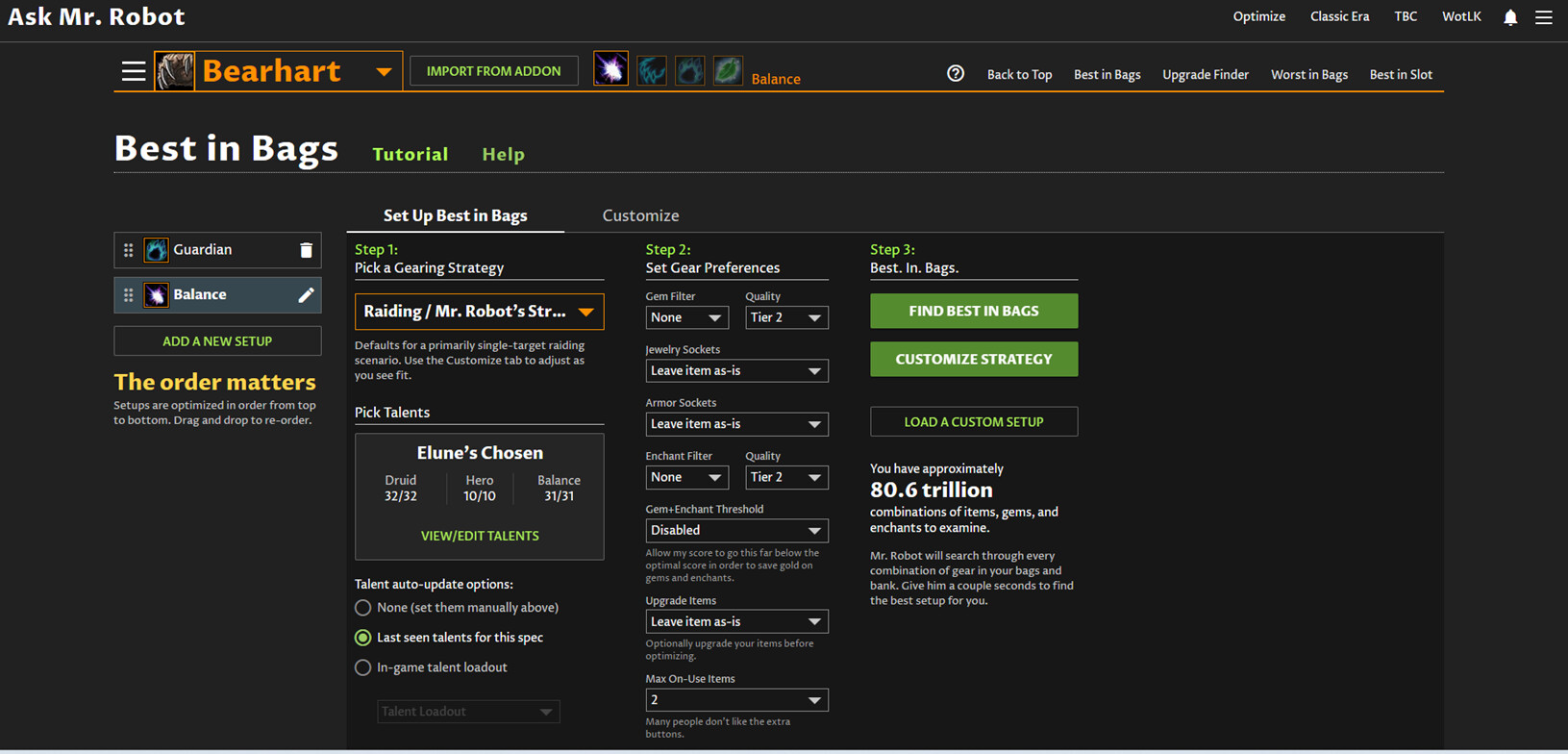Switch to the Guardian bear-paw spec icon
Viewport: 1568px width, 754px height.
[689, 70]
